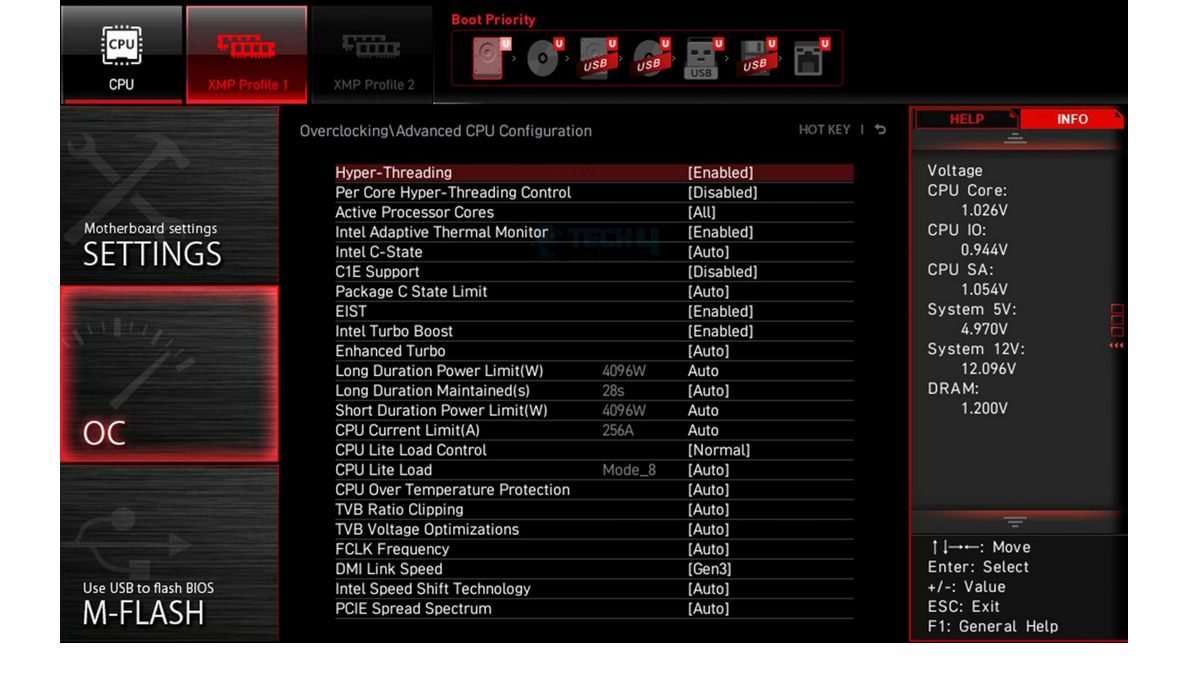Toggle the EIST Enabled setting
This screenshot has width=1186, height=678.
point(720,312)
